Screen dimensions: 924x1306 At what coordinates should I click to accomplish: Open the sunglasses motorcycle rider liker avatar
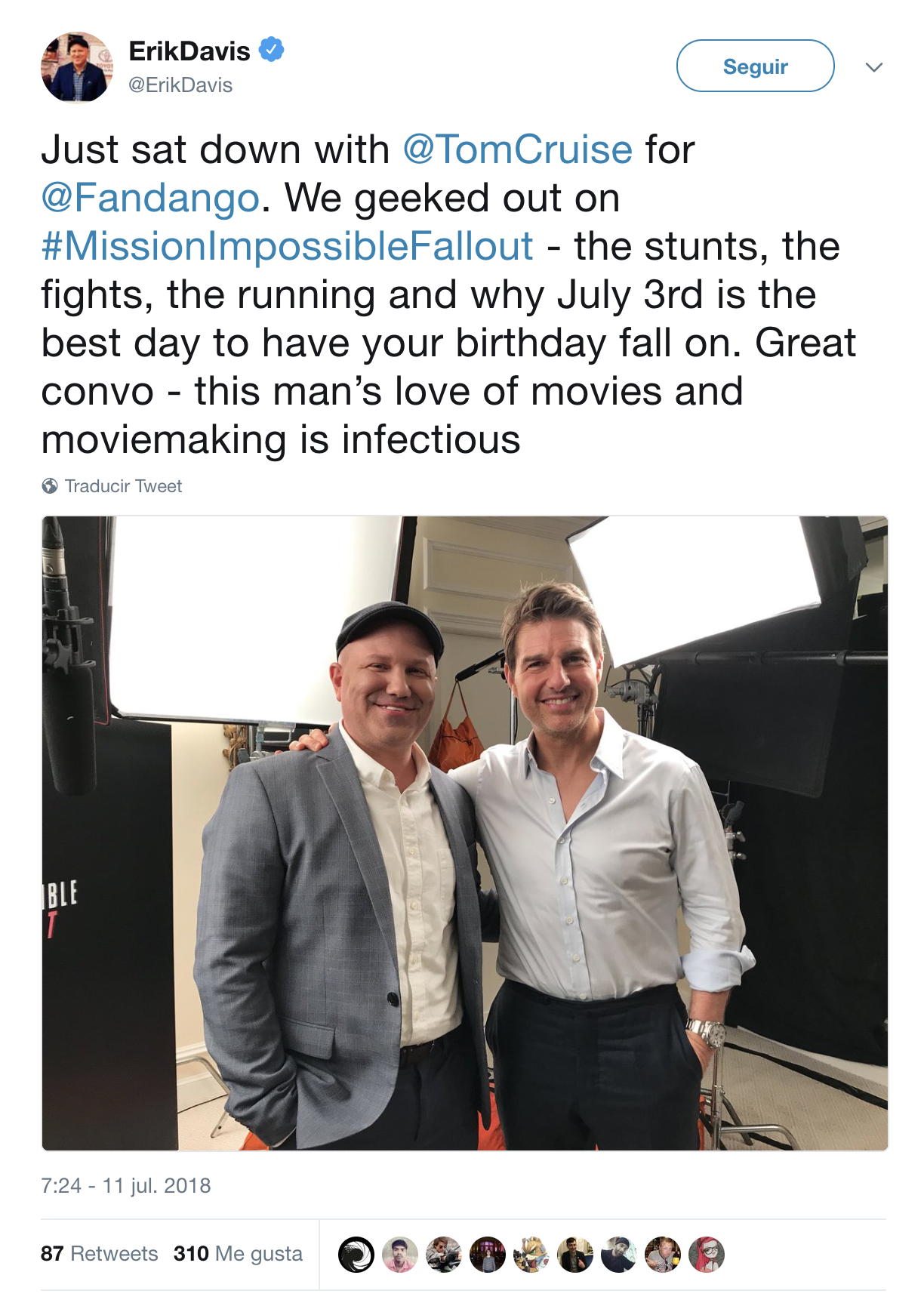click(x=444, y=1255)
